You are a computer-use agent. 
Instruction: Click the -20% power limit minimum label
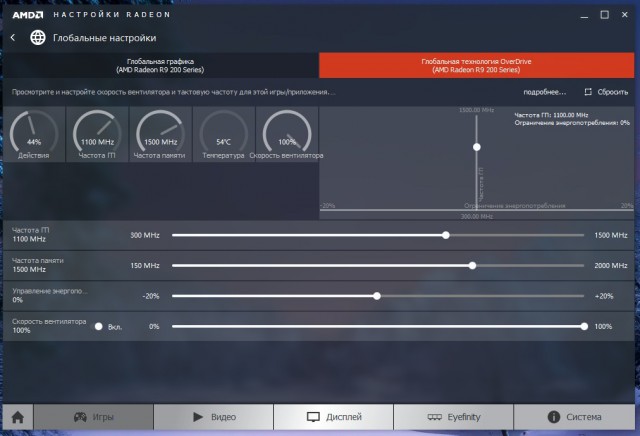pos(151,296)
